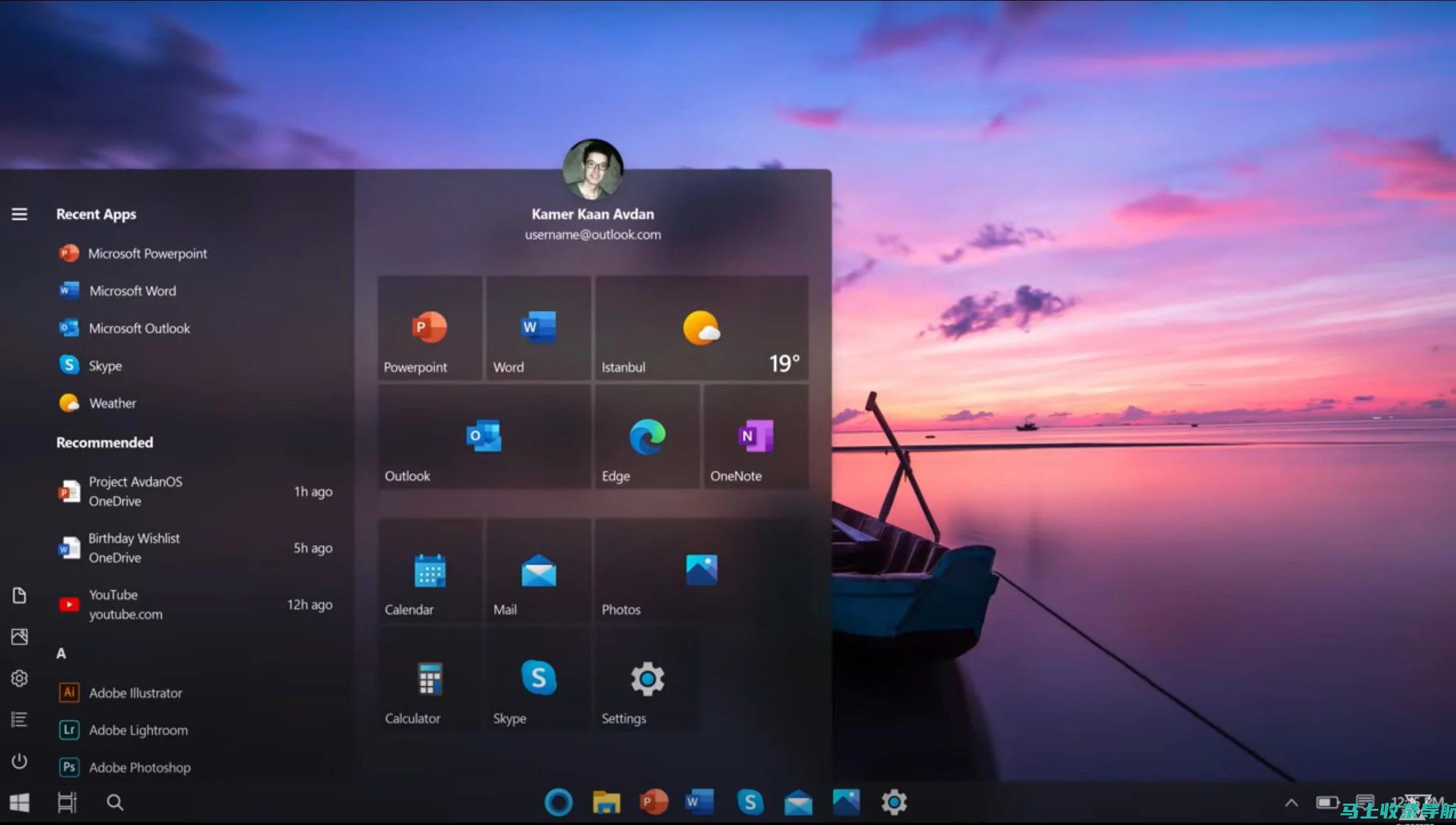The image size is (1456, 825).
Task: Open Project AvdanOS recommended file
Action: tap(195, 491)
